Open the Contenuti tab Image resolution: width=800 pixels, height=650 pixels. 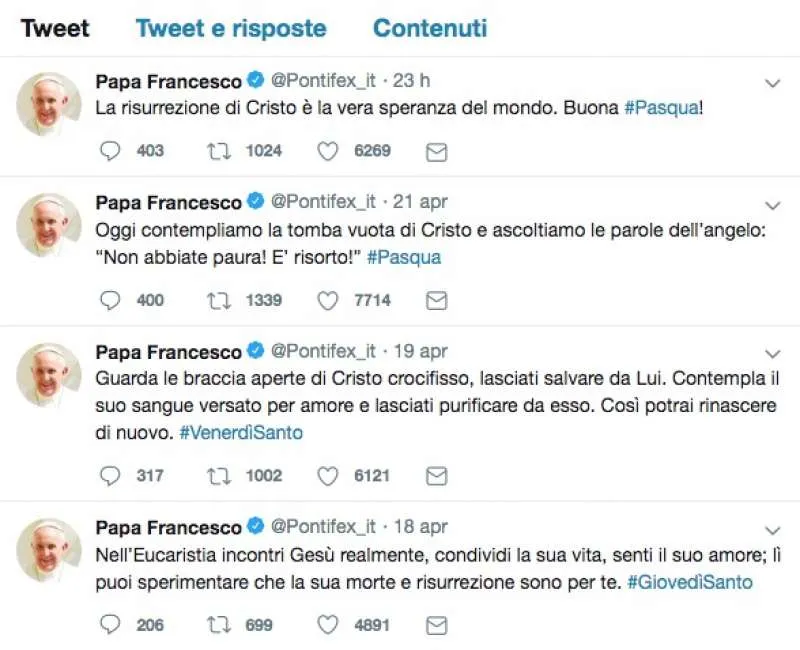(x=430, y=28)
